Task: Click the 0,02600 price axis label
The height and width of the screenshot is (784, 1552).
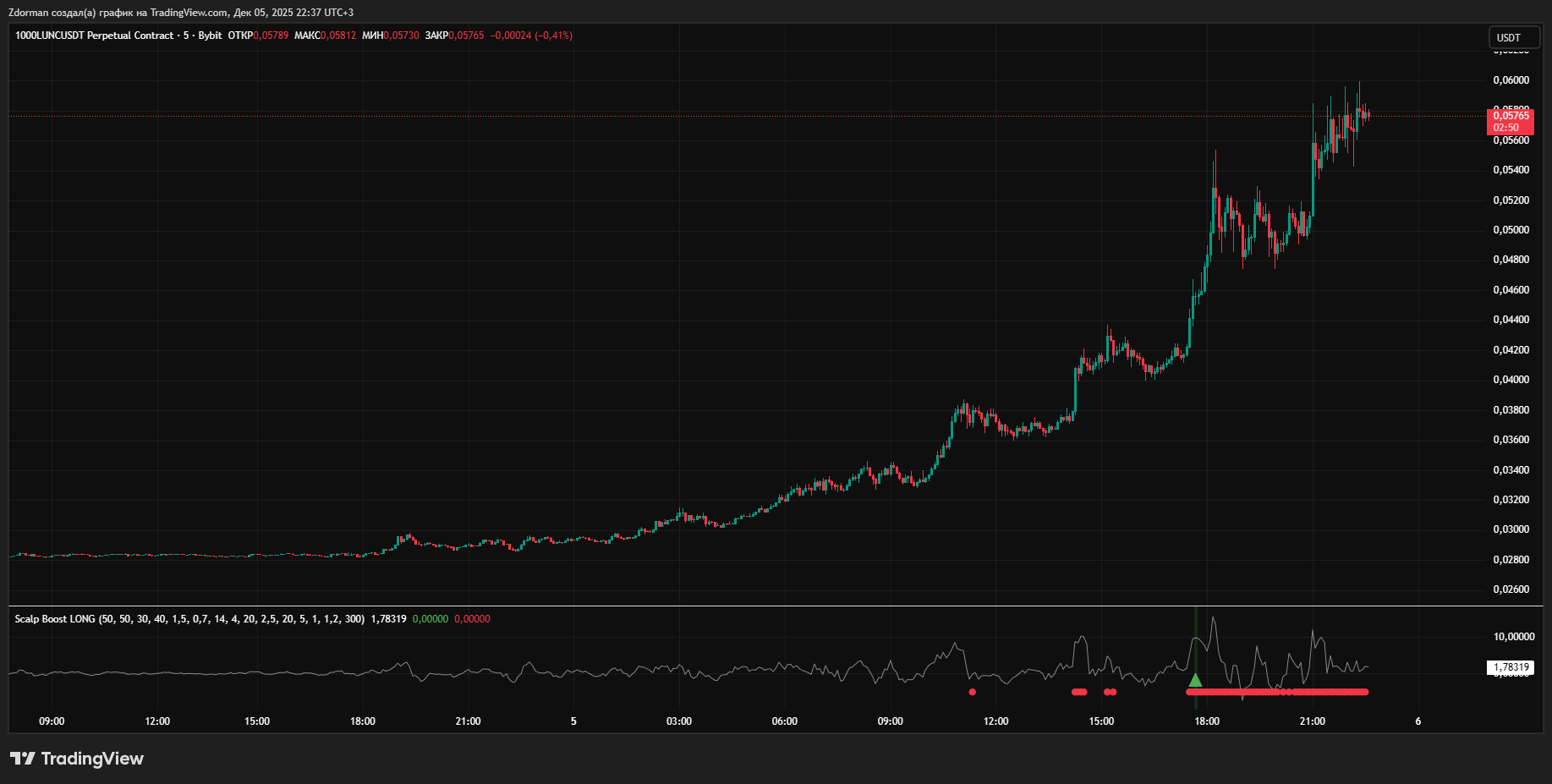Action: tap(1511, 589)
